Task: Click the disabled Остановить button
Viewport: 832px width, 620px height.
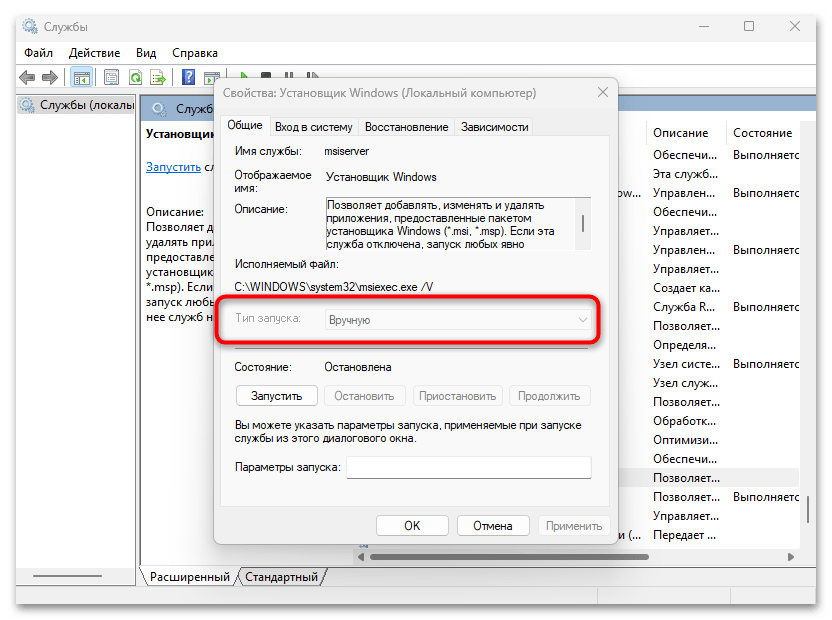Action: coord(364,396)
